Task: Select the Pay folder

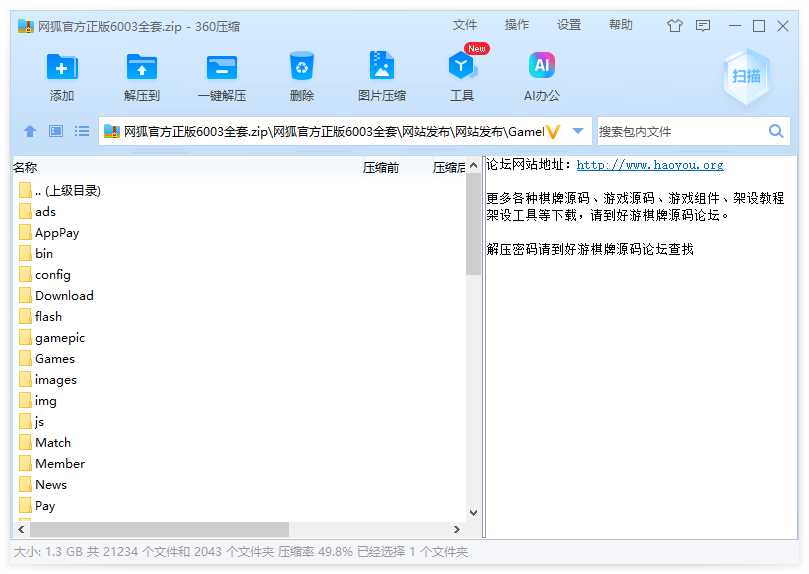Action: click(239, 505)
